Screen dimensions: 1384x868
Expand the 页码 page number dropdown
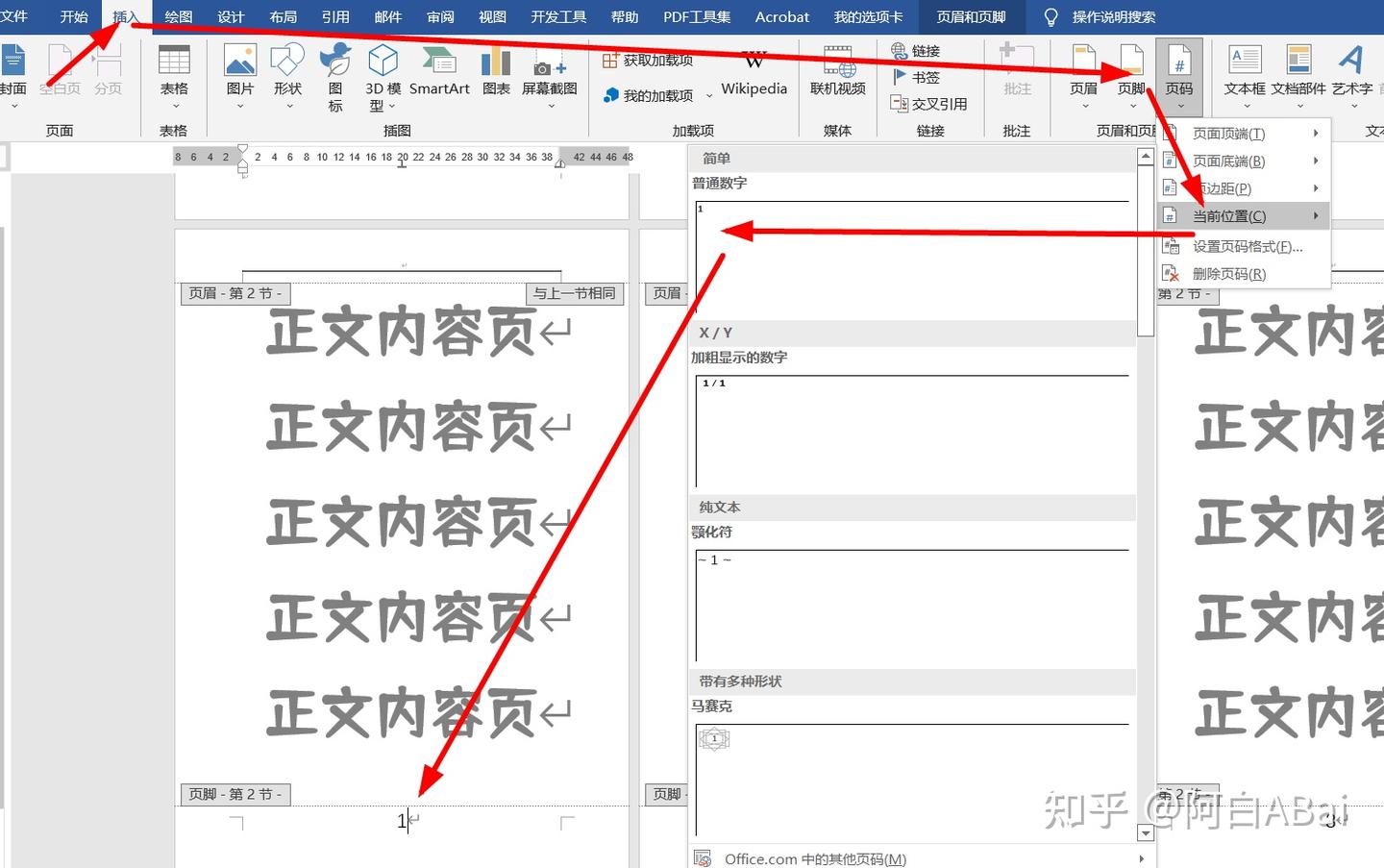pyautogui.click(x=1179, y=77)
